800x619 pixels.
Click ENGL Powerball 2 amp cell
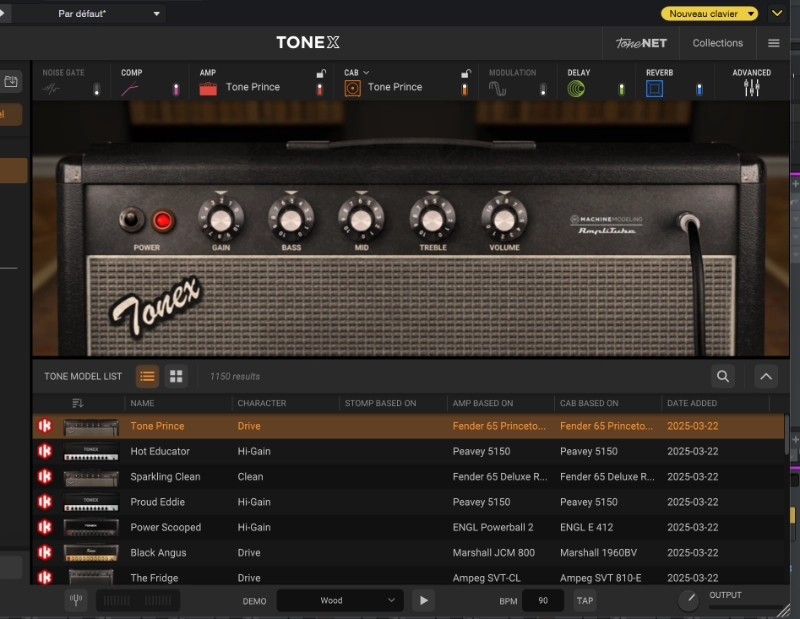coord(493,527)
